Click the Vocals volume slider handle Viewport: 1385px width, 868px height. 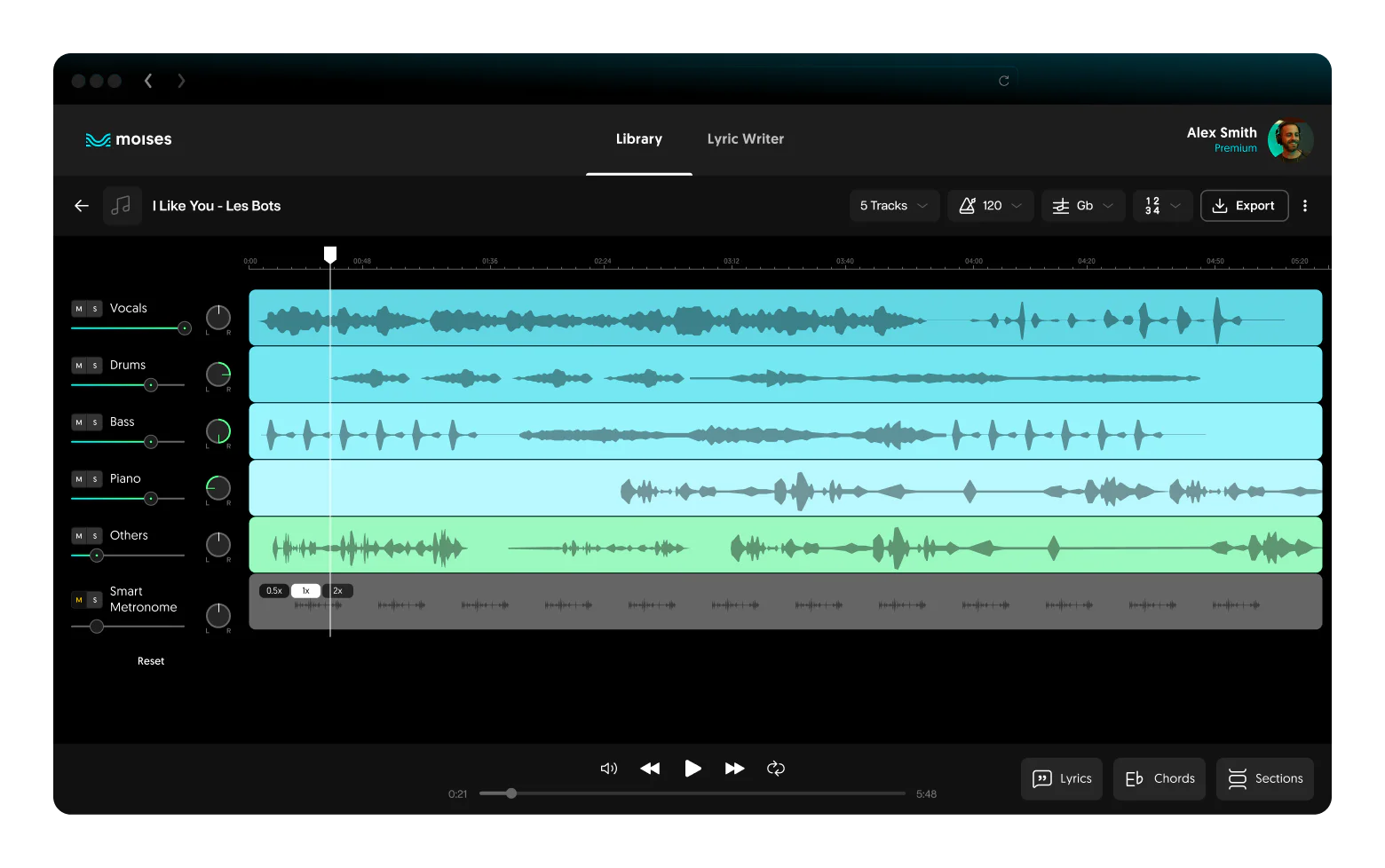point(185,328)
